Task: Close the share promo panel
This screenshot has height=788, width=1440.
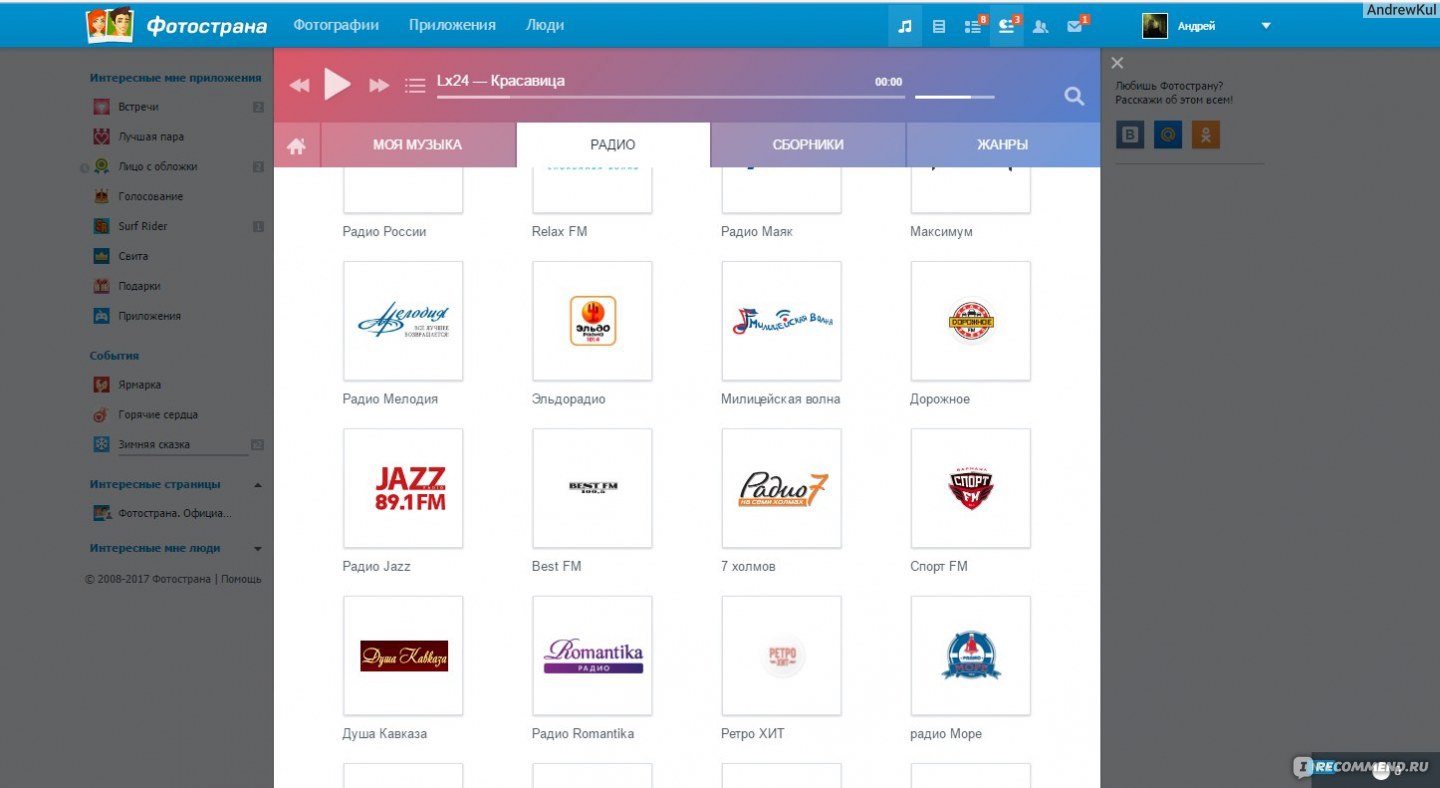Action: click(1117, 63)
